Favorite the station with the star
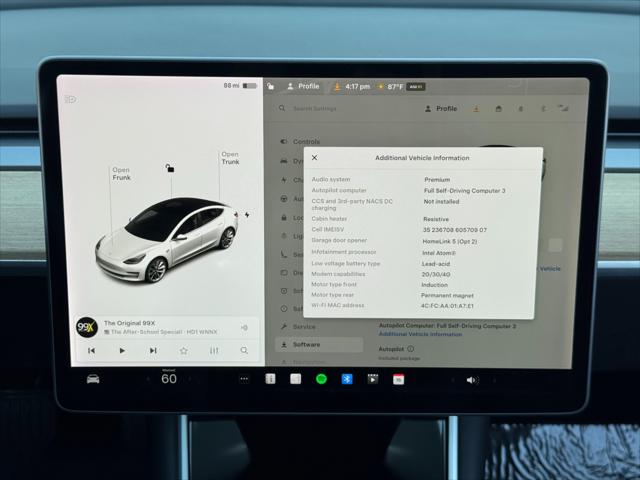The image size is (640, 480). 184,350
